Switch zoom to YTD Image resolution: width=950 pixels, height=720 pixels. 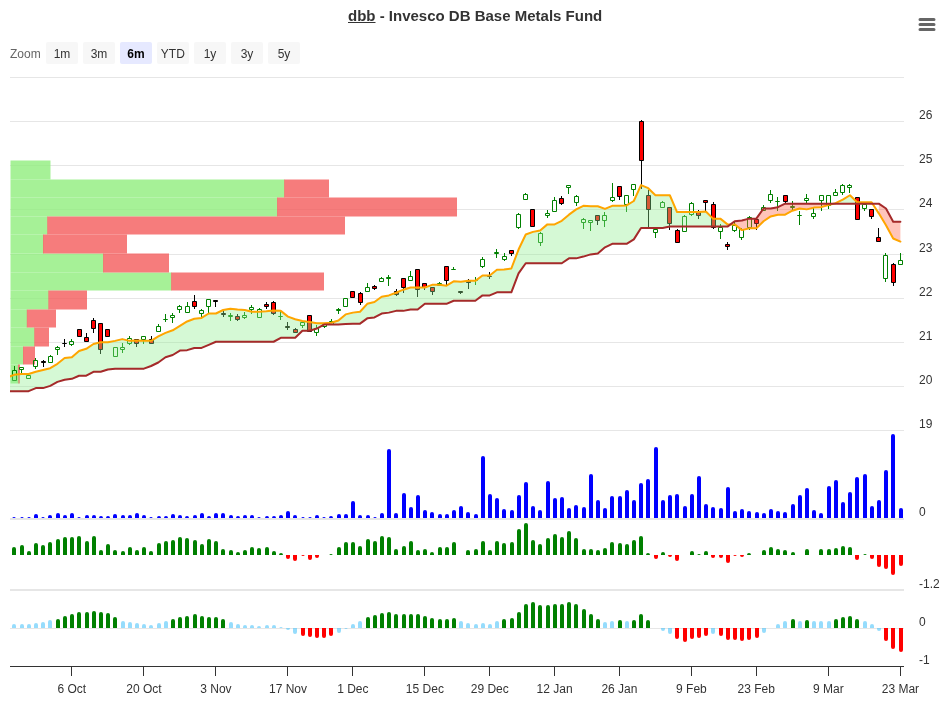click(173, 53)
